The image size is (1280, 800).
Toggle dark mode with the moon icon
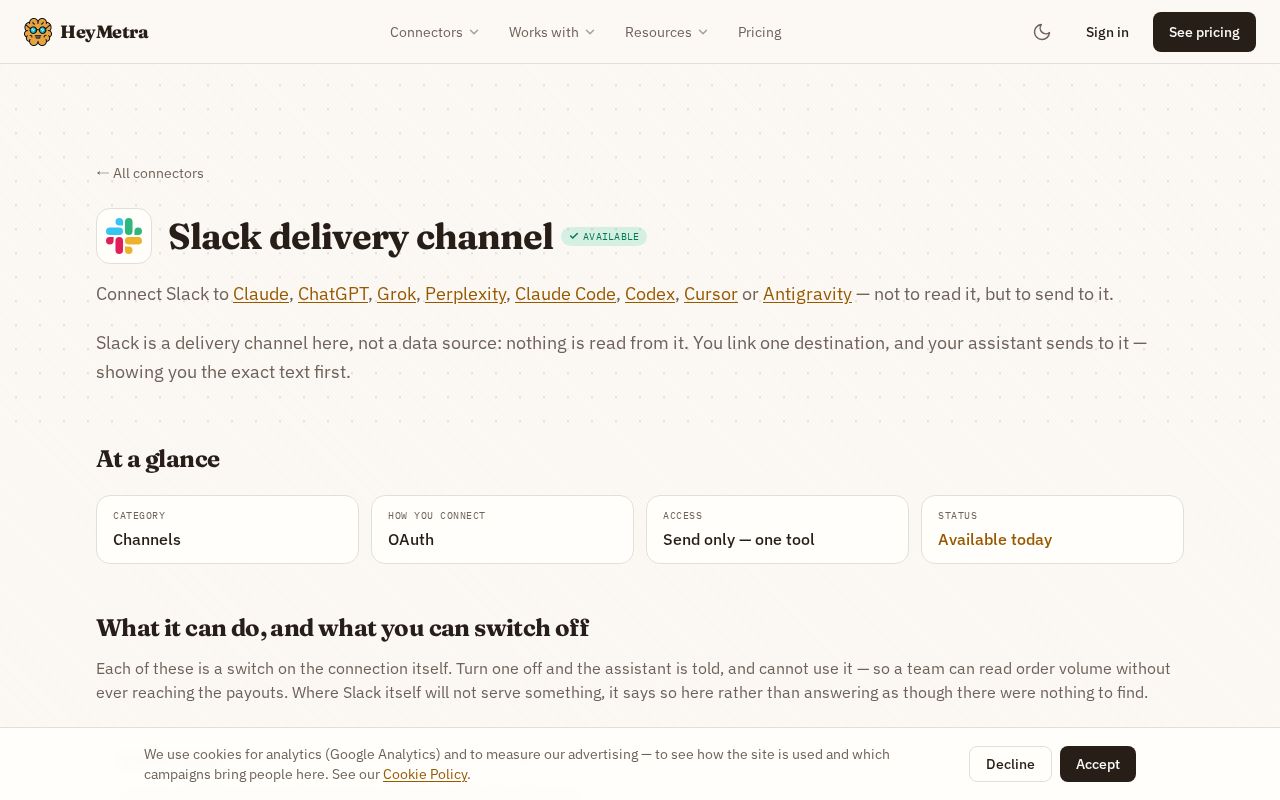(1042, 32)
